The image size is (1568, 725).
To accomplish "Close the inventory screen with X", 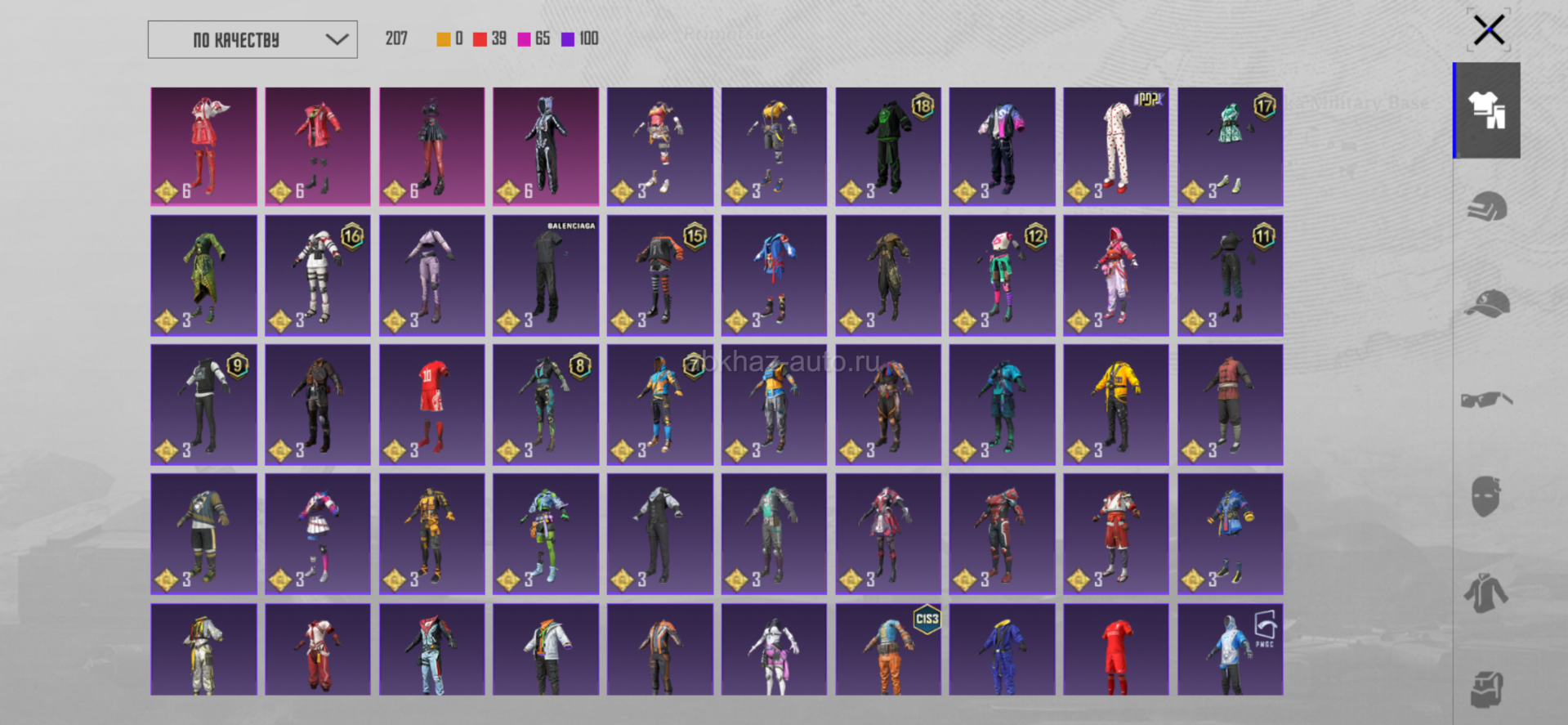I will 1489,31.
